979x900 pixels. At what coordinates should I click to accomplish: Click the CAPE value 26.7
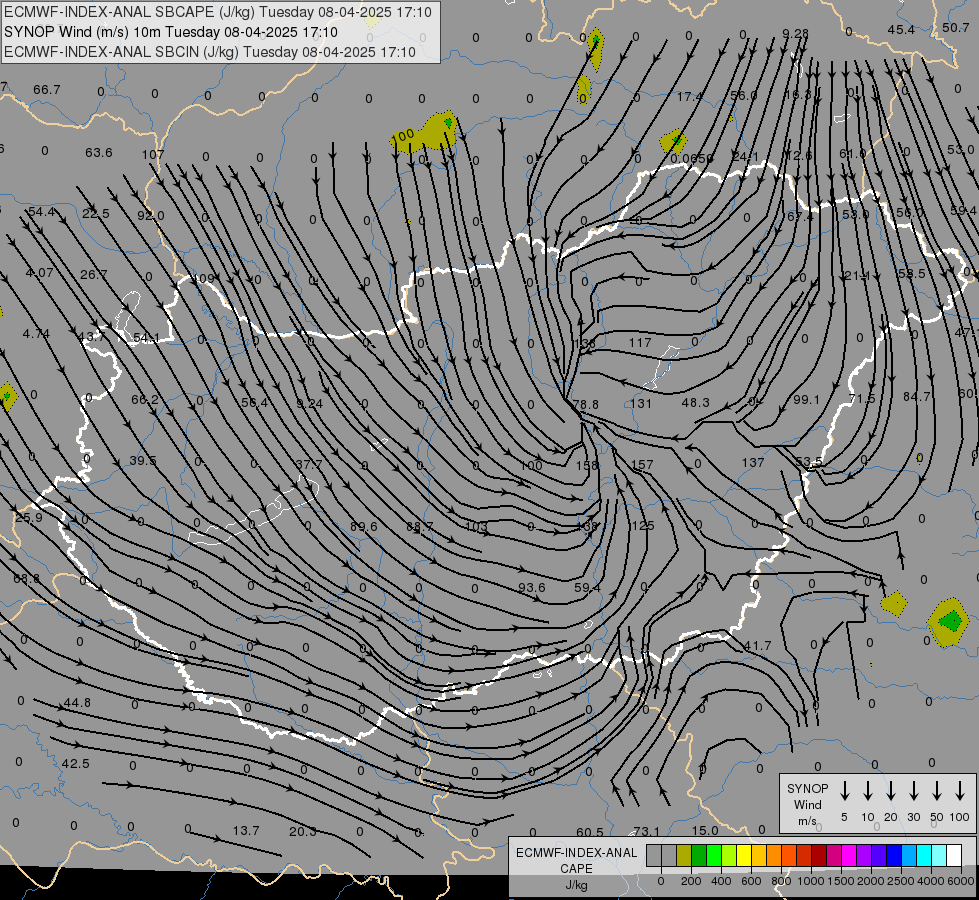94,274
